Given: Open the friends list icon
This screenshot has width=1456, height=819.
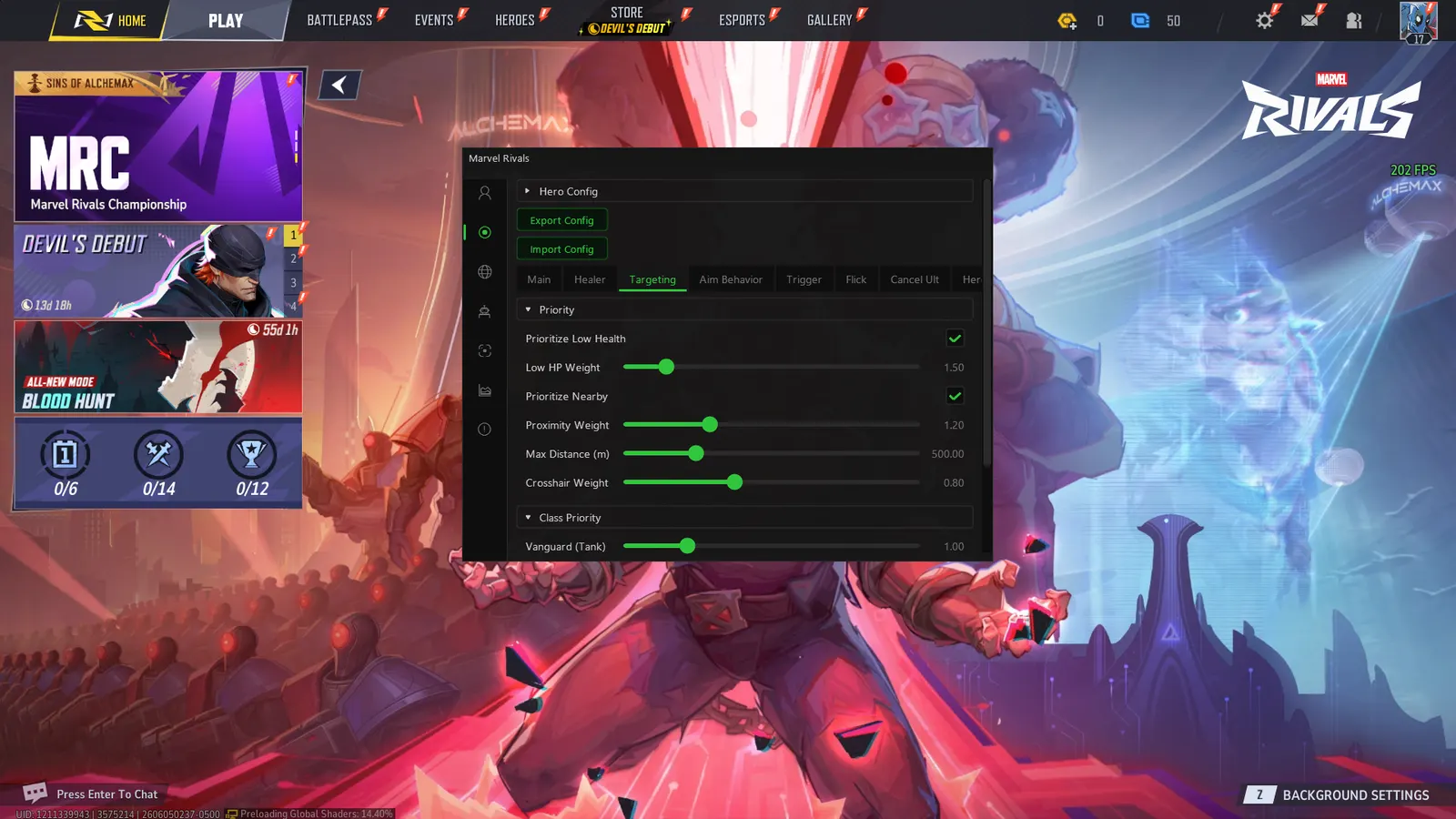Looking at the screenshot, I should tap(1354, 20).
